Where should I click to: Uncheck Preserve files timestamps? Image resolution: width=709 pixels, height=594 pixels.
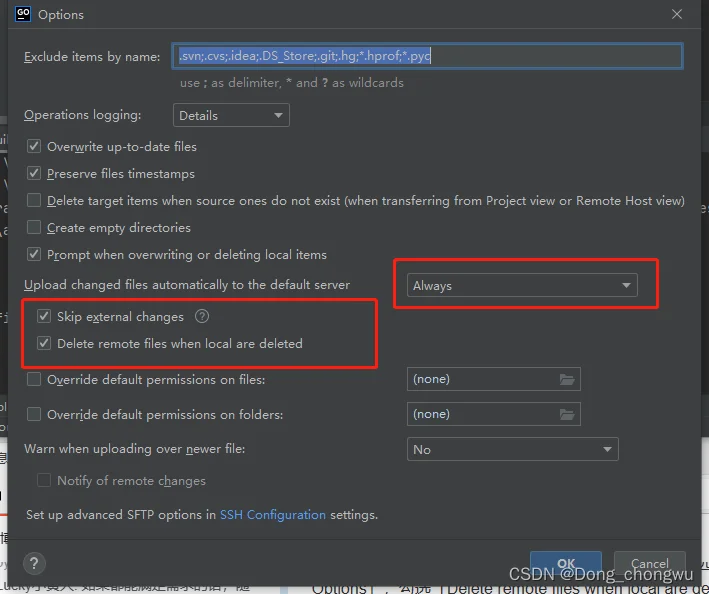35,174
